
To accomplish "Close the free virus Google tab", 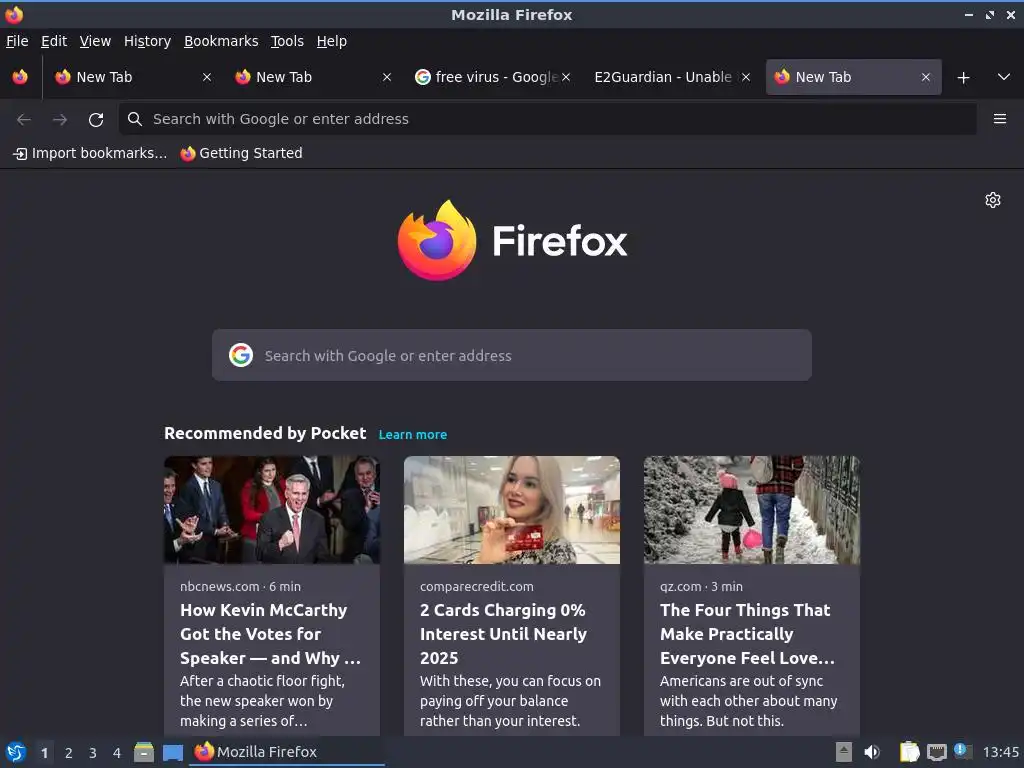I will click(566, 77).
